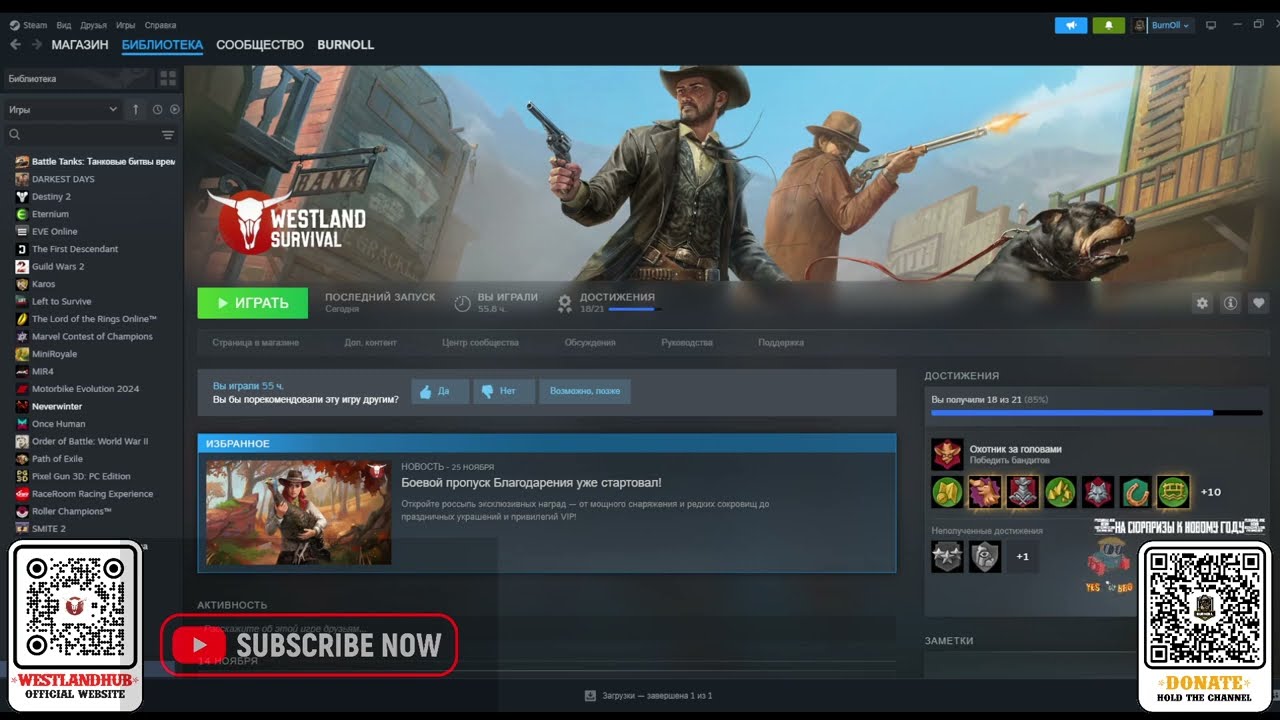Show the +10 more achievements
The image size is (1280, 720).
pyautogui.click(x=1210, y=492)
